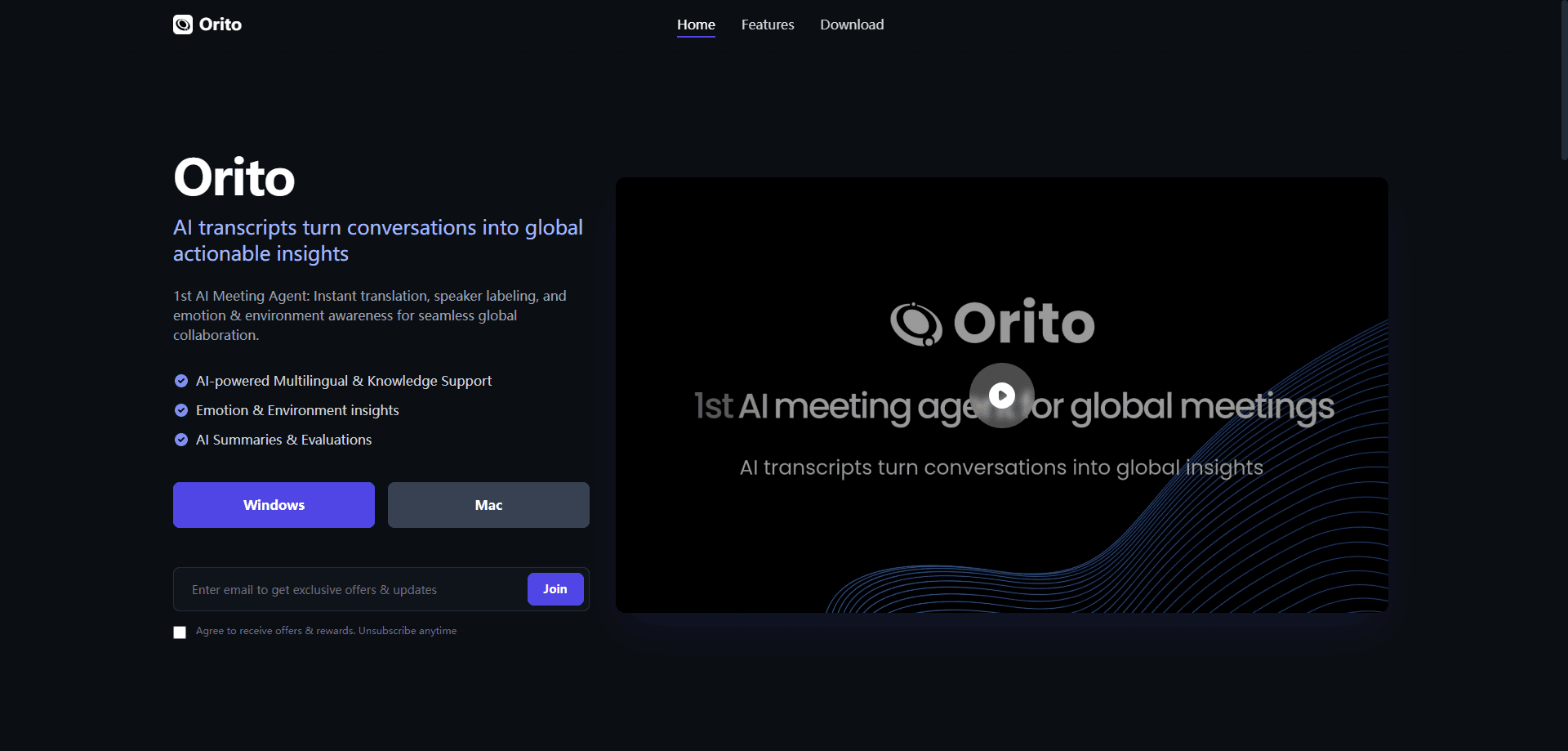The height and width of the screenshot is (751, 1568).
Task: Click text 'Emotion & Environment insights'
Action: coord(297,410)
